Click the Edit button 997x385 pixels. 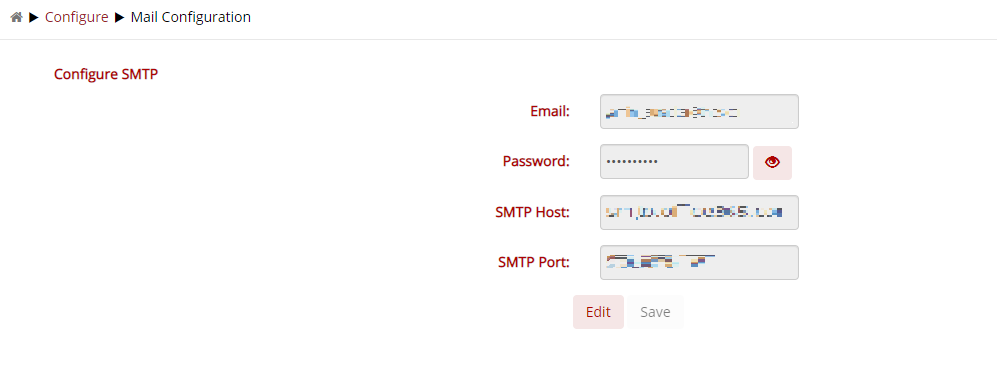(x=598, y=312)
